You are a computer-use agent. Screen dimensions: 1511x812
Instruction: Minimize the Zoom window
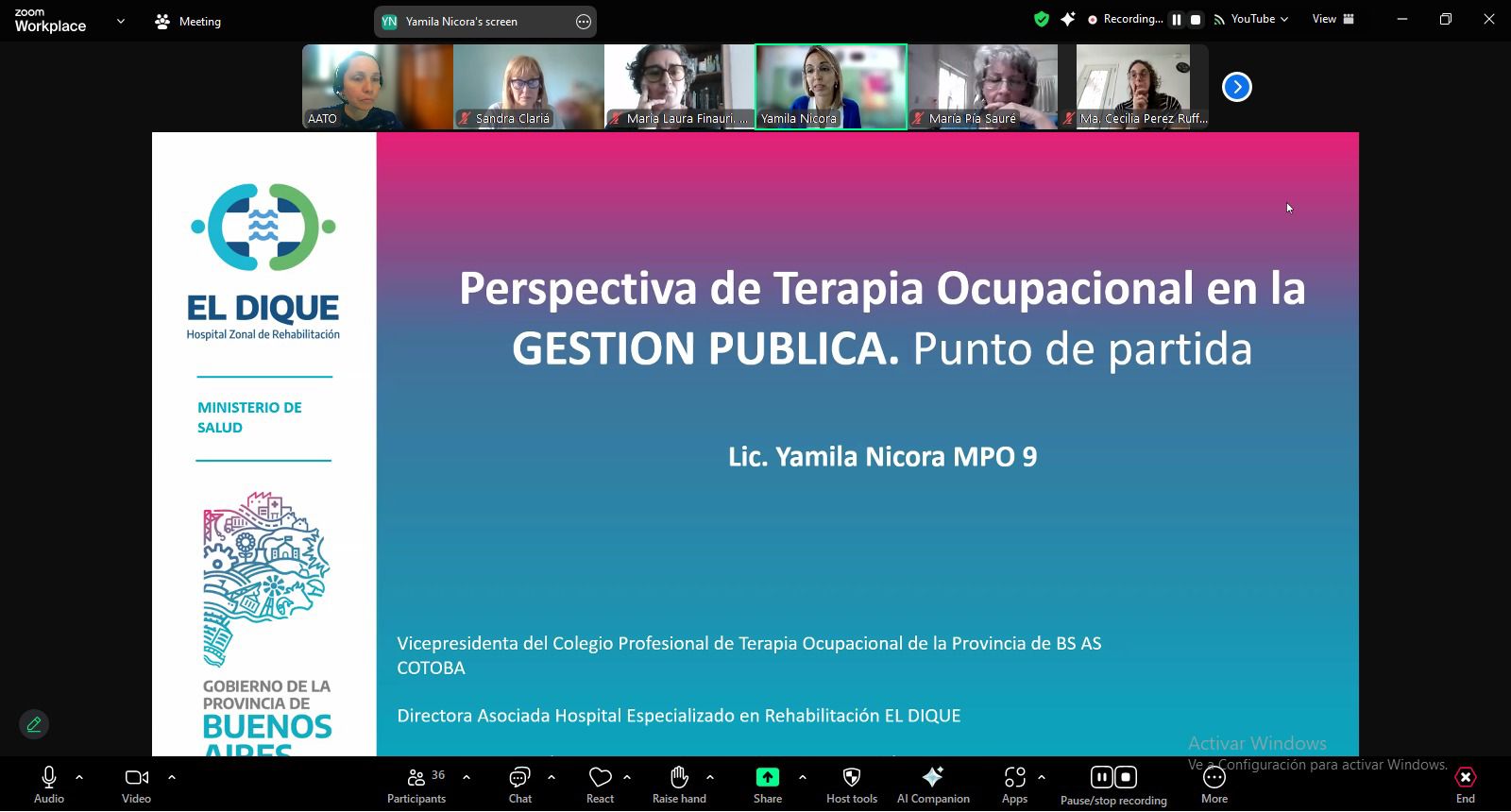click(1402, 19)
